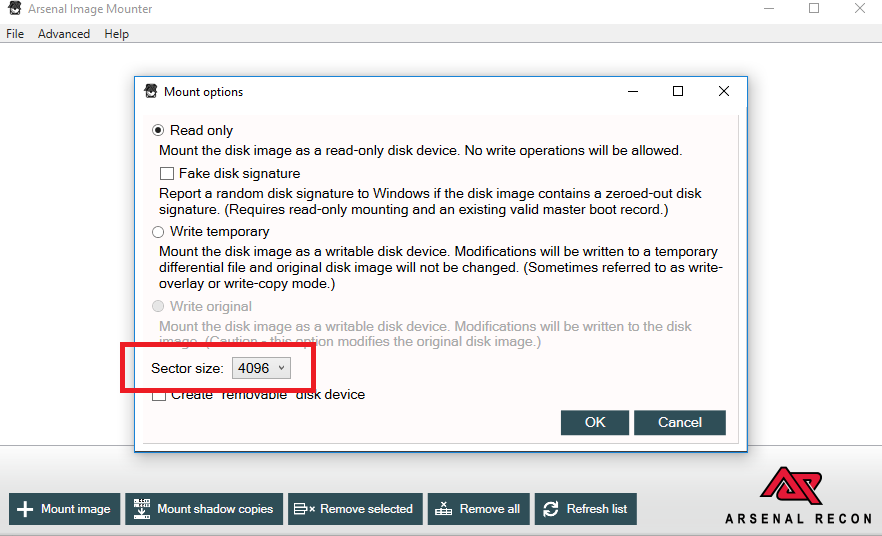Open the Help menu
The height and width of the screenshot is (536, 882).
116,34
